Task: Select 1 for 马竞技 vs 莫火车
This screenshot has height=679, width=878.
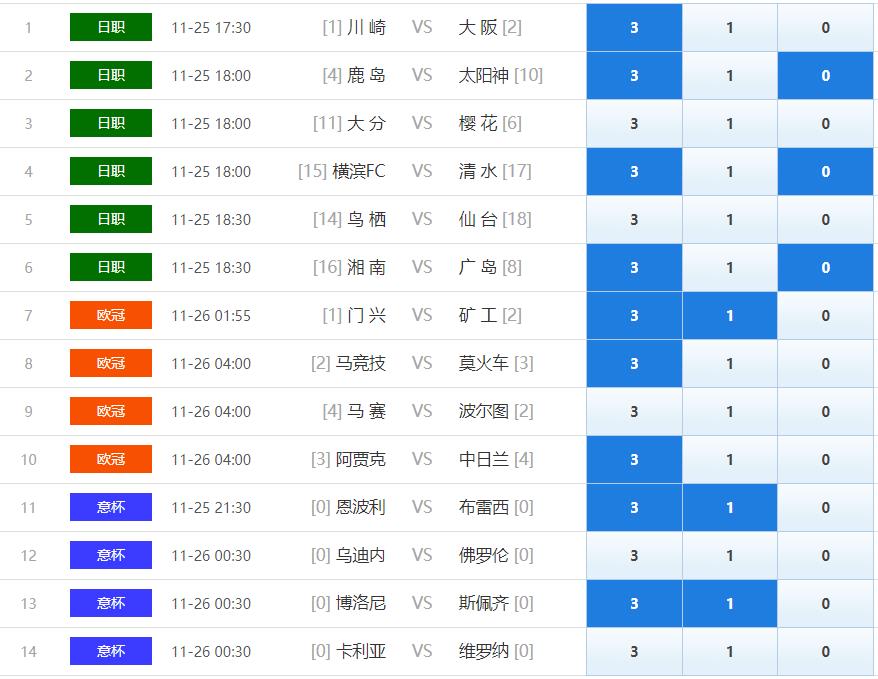Action: point(730,364)
